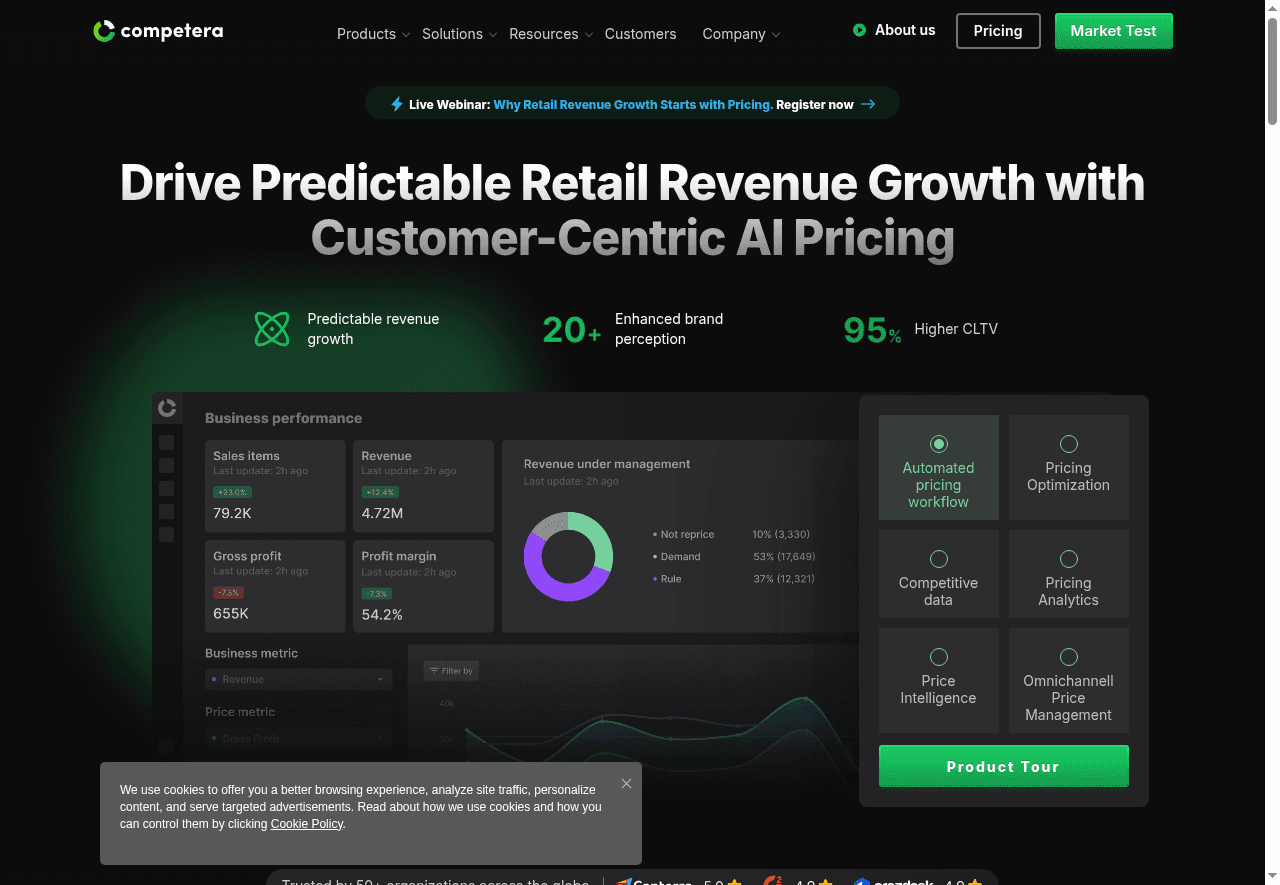Click the atom icon next to Predictable revenue growth
This screenshot has width=1280, height=885.
point(272,329)
